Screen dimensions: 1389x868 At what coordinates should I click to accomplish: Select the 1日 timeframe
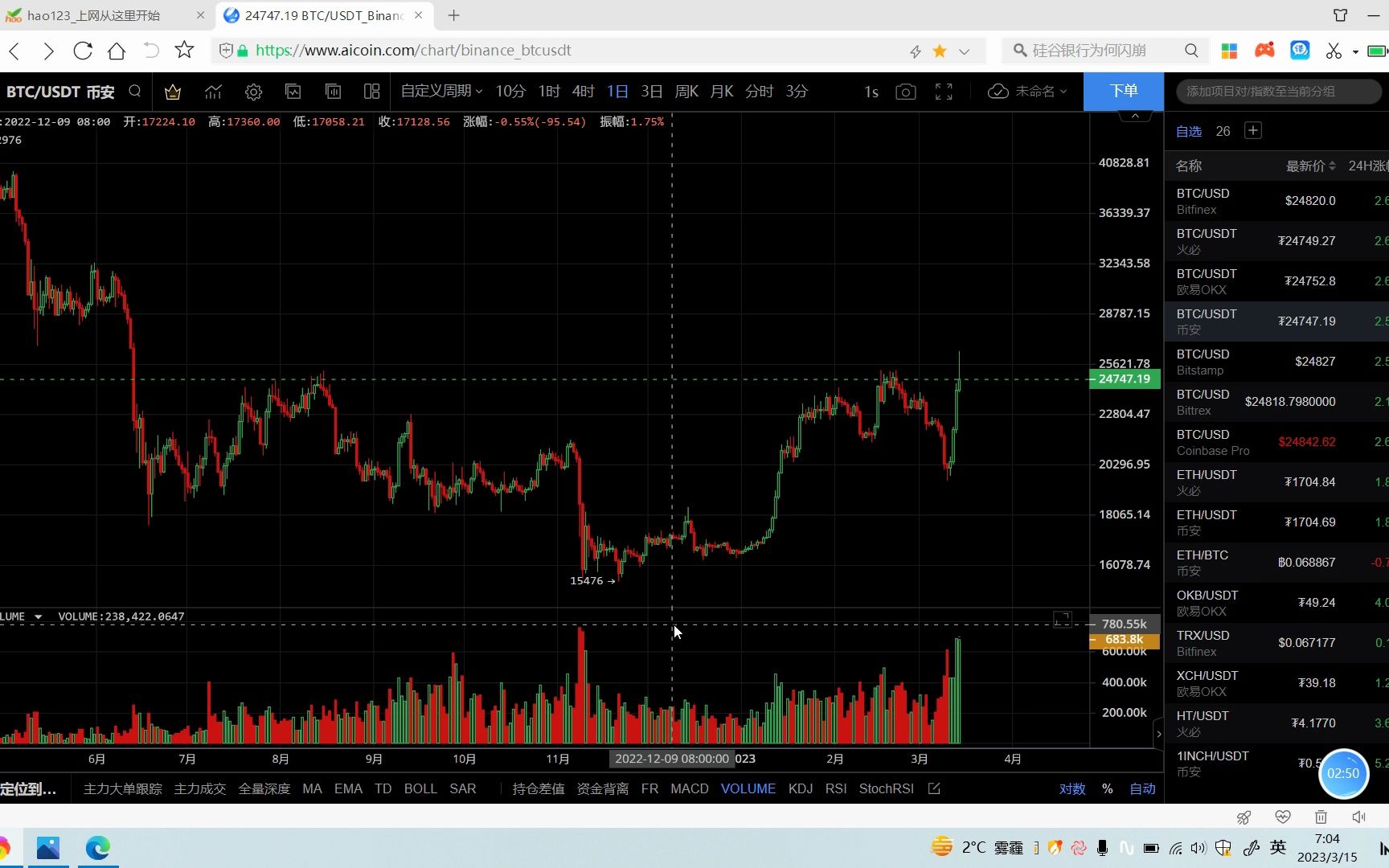click(x=617, y=92)
